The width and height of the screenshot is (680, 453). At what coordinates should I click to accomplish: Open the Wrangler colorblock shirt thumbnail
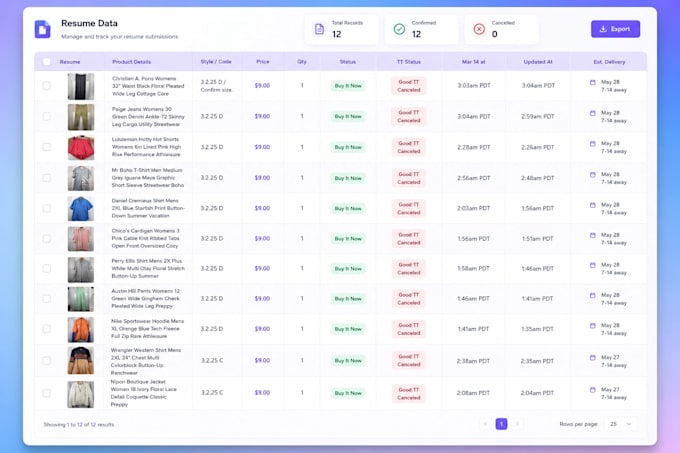click(x=81, y=361)
